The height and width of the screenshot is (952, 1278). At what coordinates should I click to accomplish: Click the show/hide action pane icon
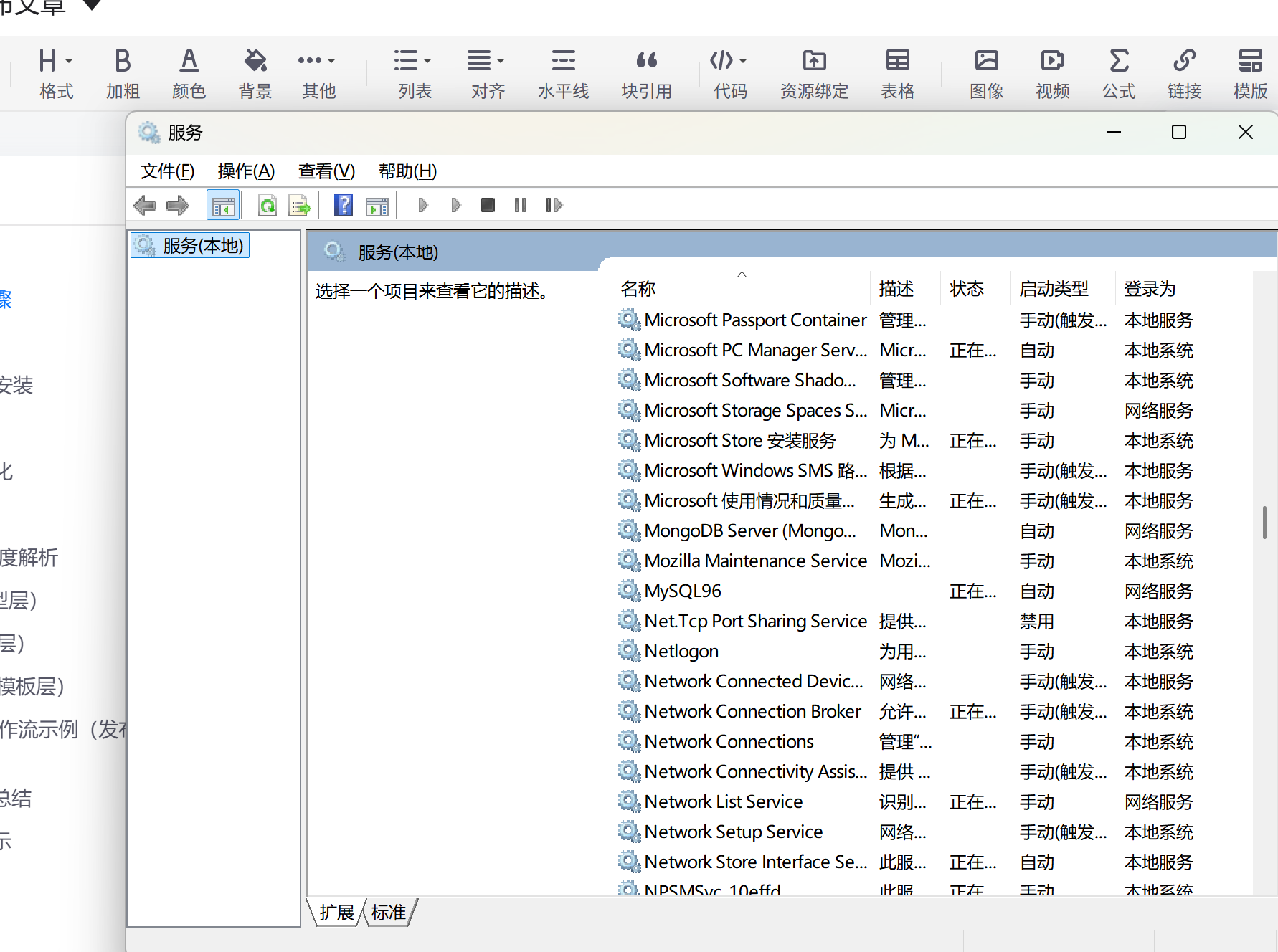coord(377,206)
